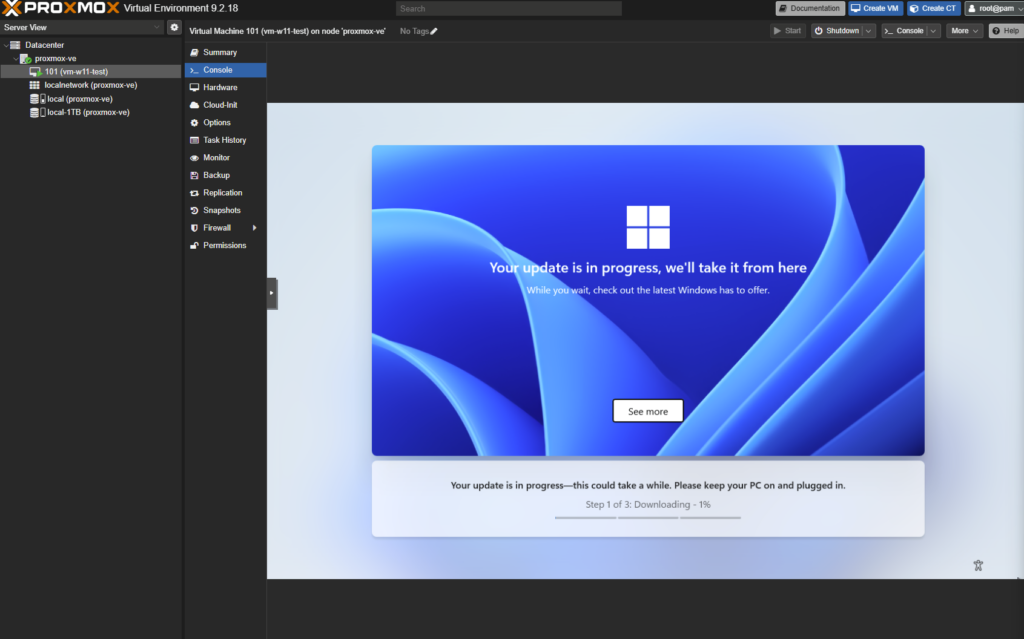
Task: Open the More dropdown
Action: 965,31
